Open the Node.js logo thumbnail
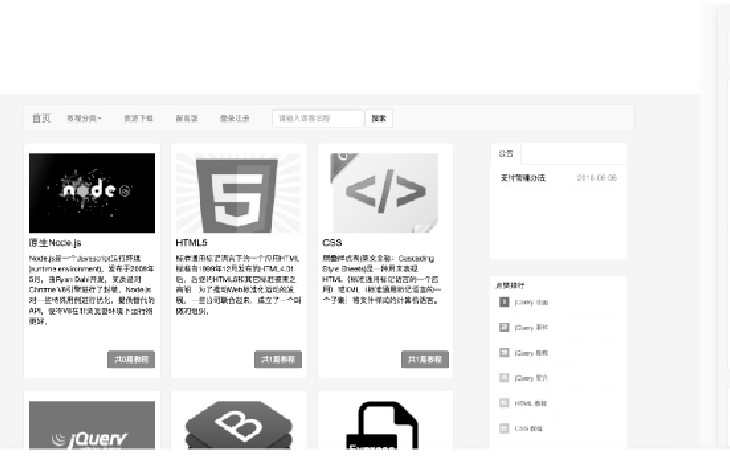Viewport: 730px width, 464px height. pos(92,193)
